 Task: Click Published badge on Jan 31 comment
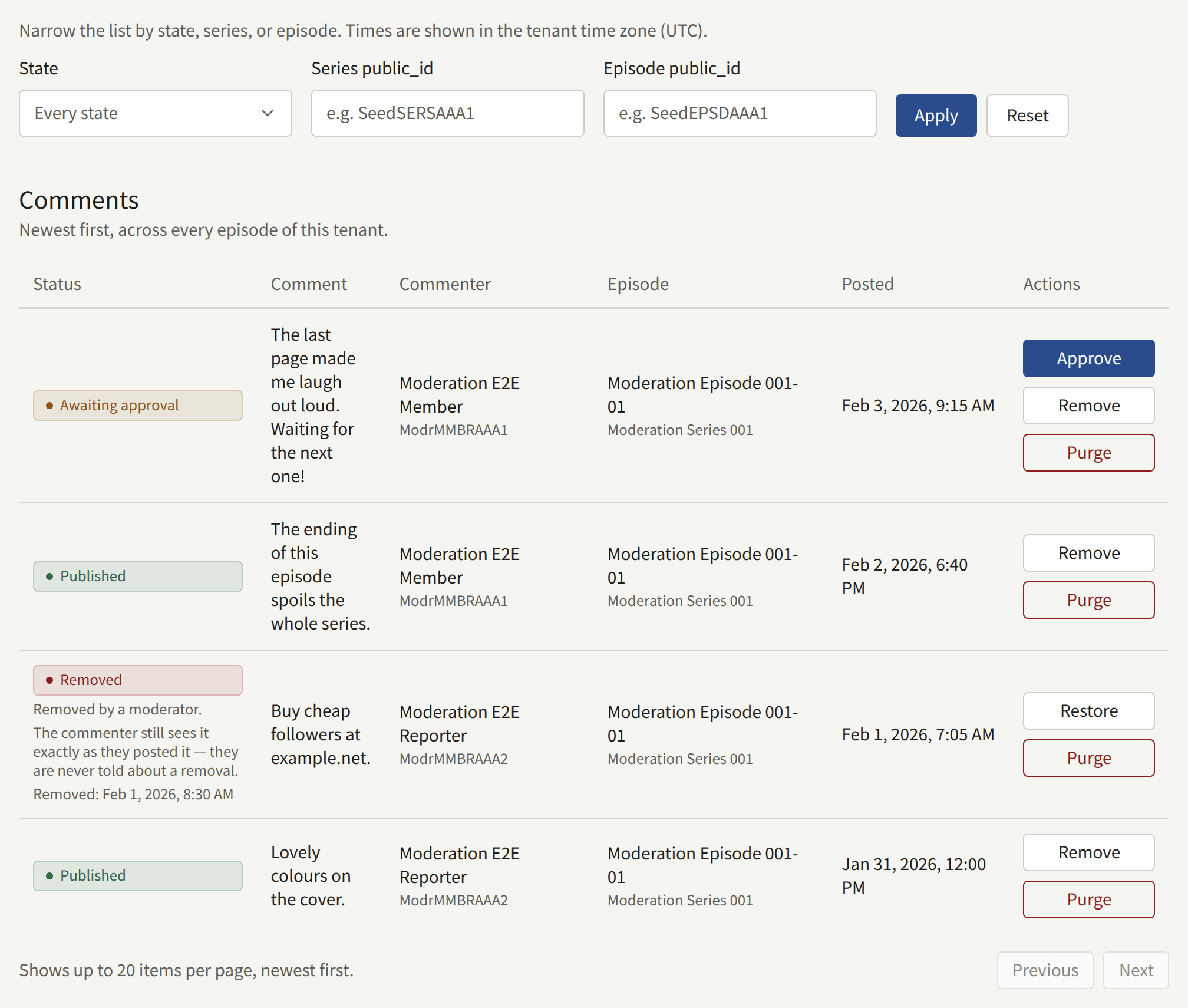138,876
